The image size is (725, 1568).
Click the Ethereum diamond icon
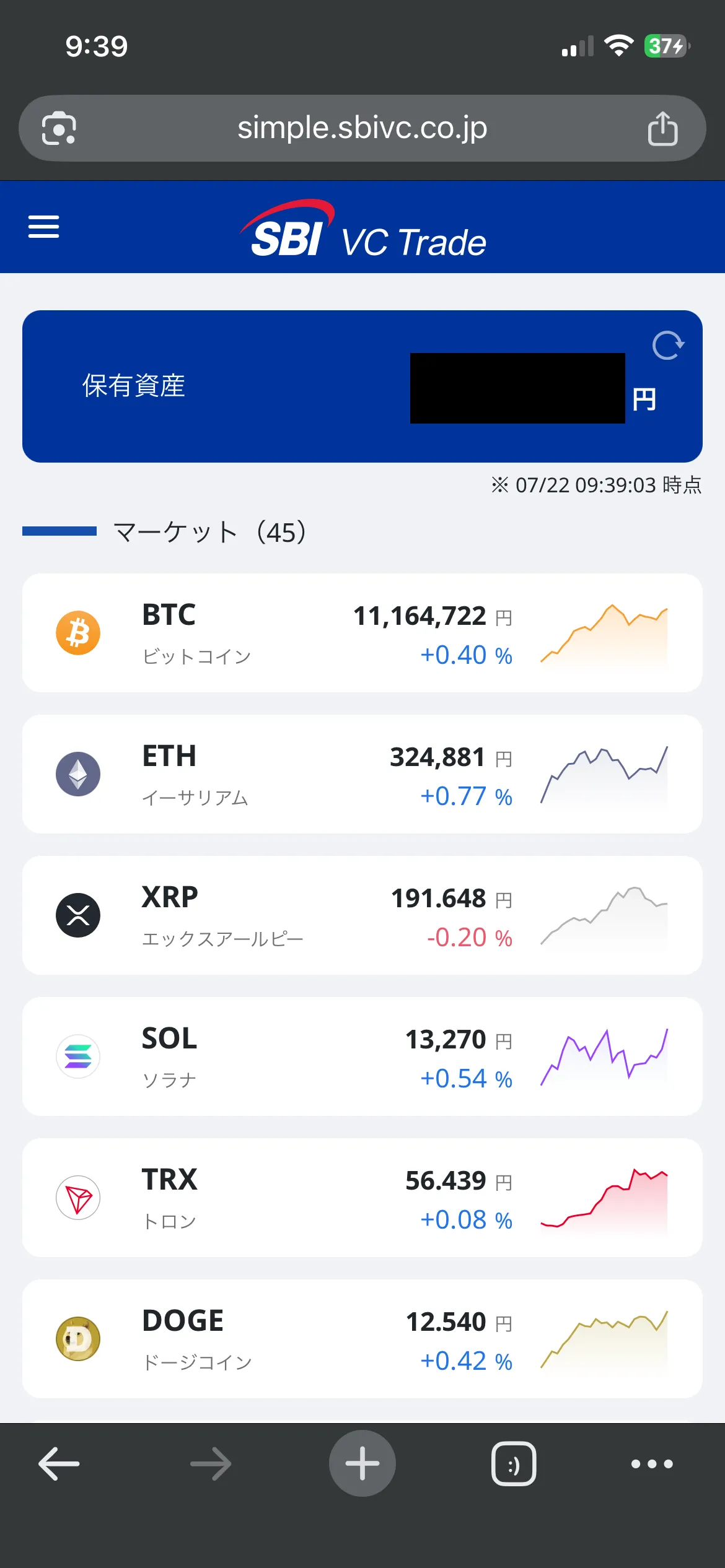pyautogui.click(x=78, y=774)
